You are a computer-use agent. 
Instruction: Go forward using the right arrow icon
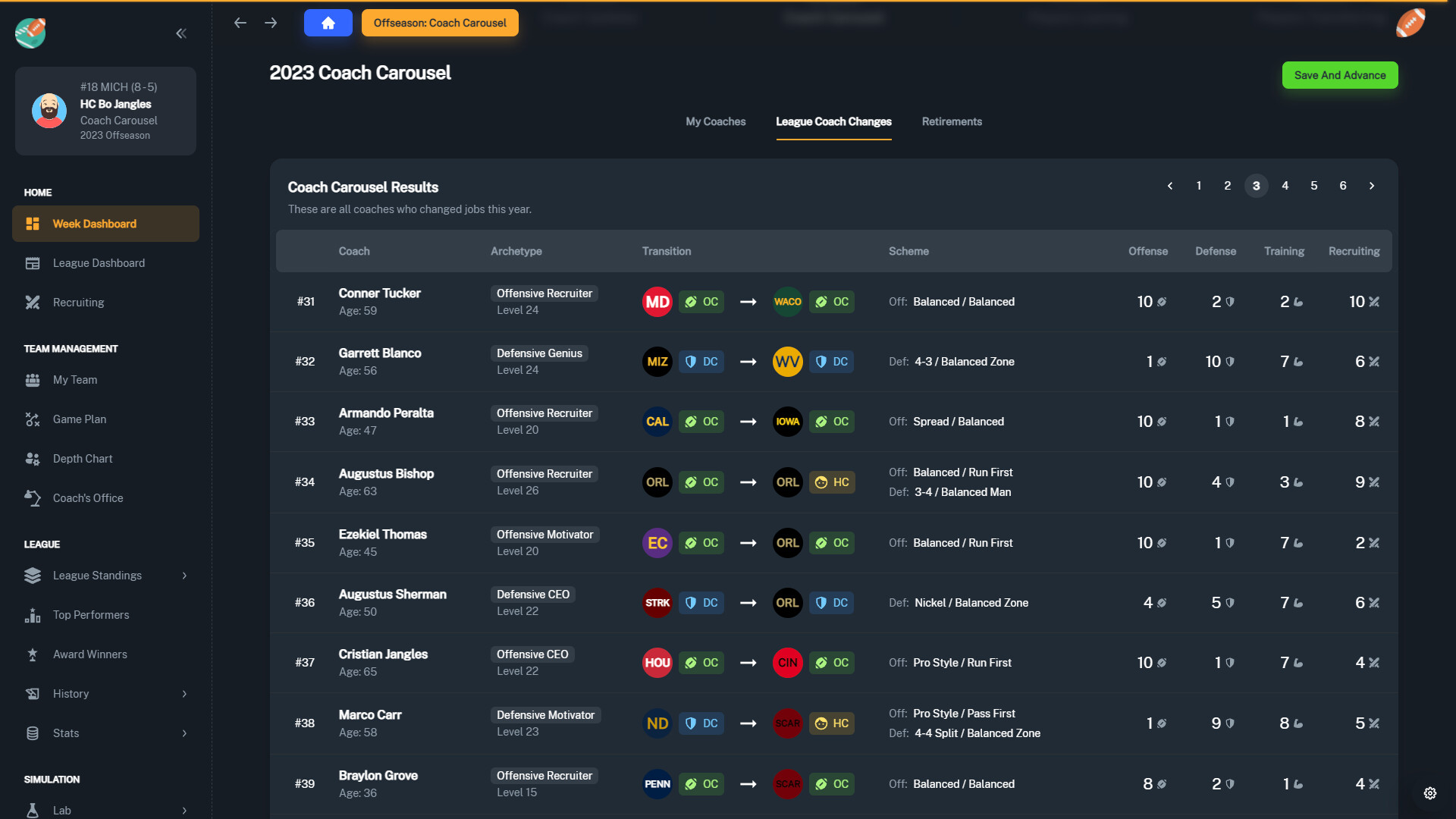click(x=271, y=23)
